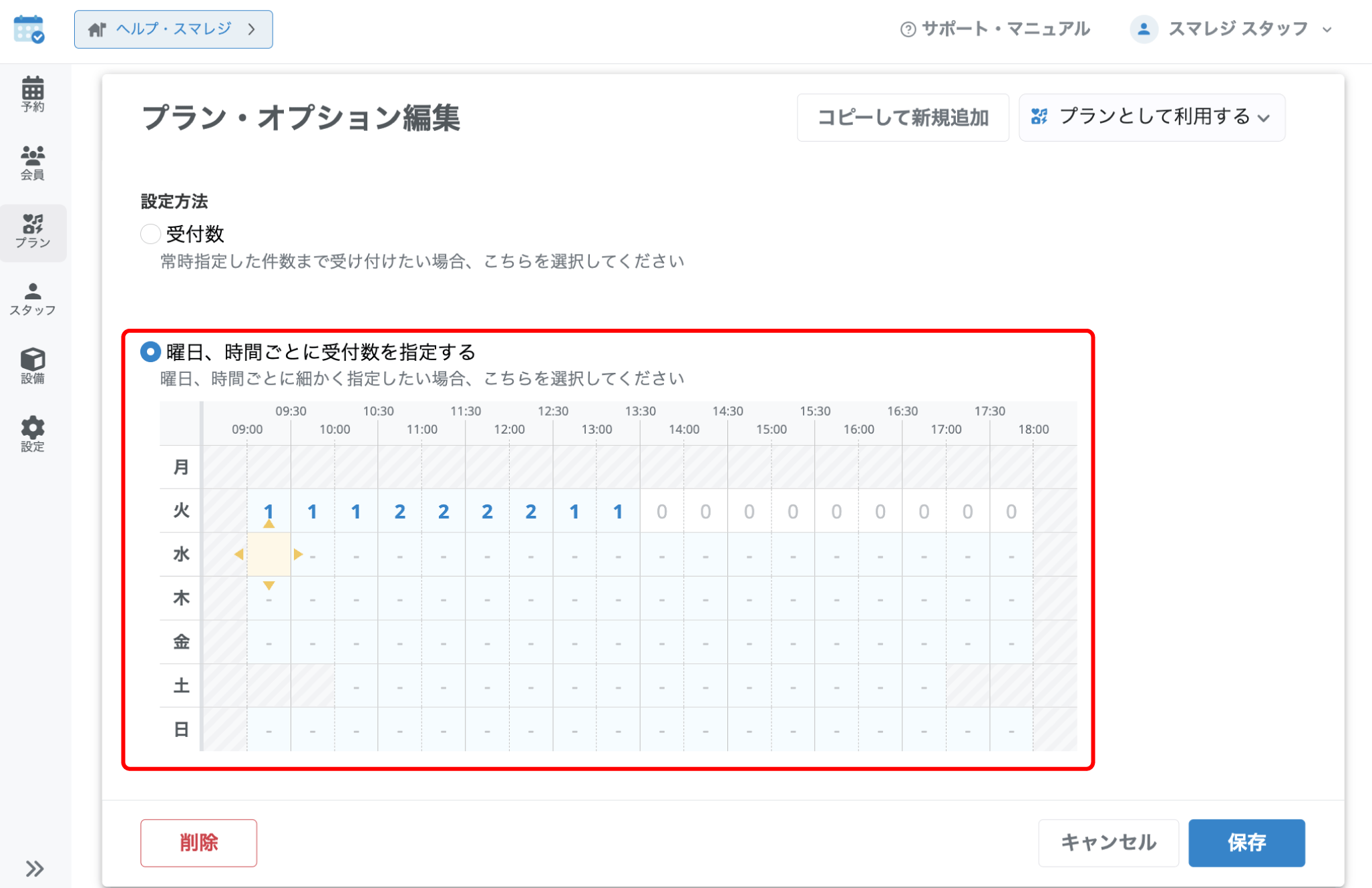Click the red 削除 button
This screenshot has height=888, width=1372.
(198, 843)
